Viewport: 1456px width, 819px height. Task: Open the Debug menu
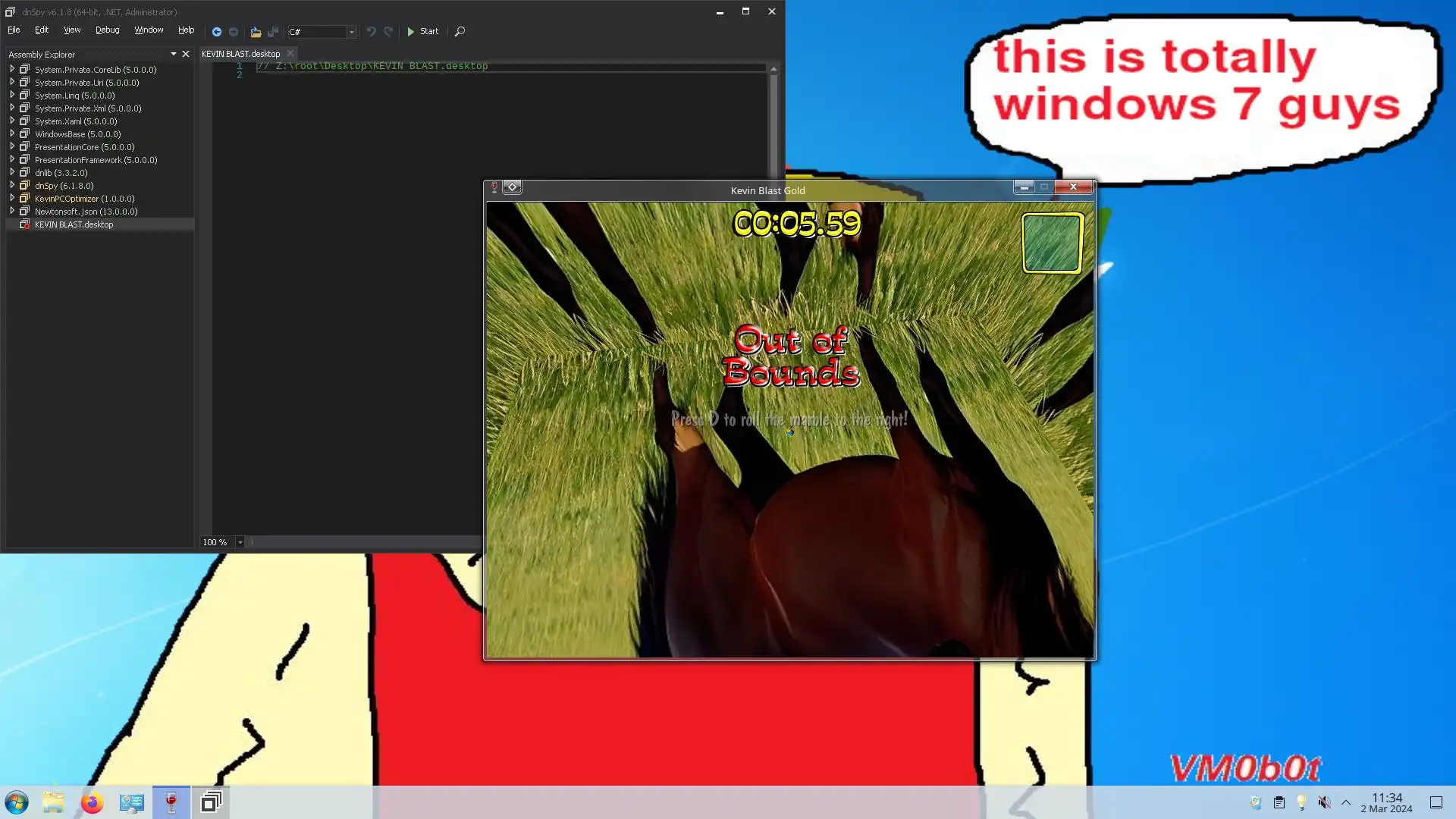click(x=107, y=30)
